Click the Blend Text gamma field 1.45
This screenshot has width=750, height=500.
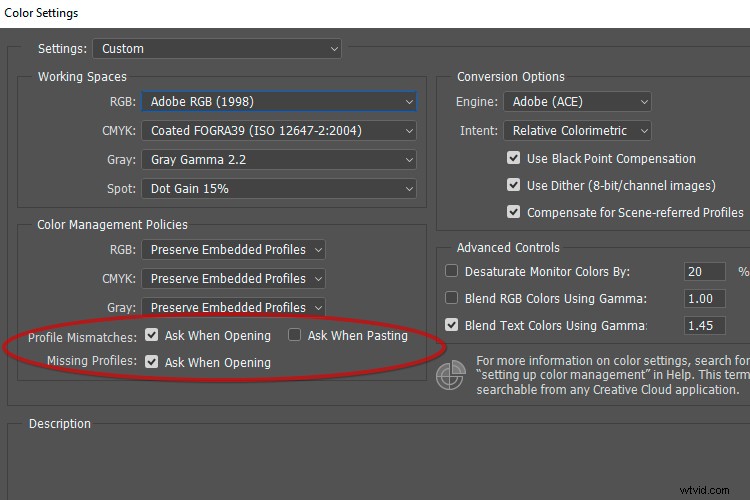(705, 325)
